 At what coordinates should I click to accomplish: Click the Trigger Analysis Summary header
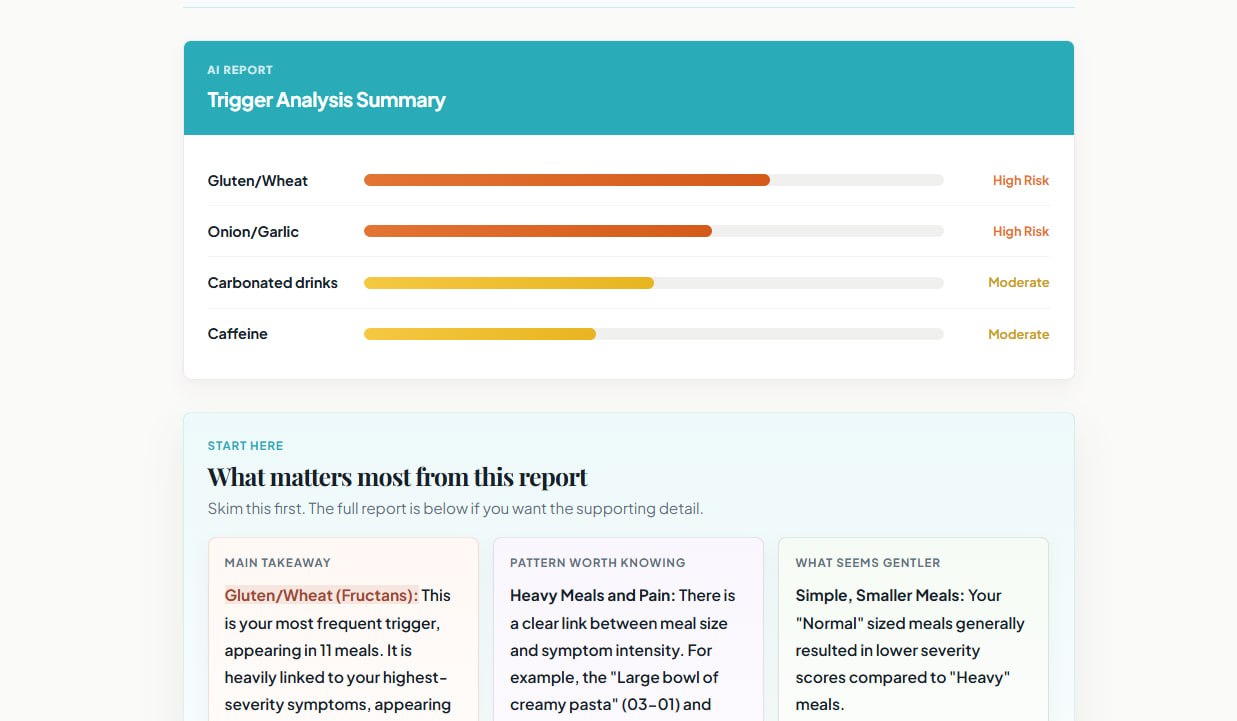(326, 100)
